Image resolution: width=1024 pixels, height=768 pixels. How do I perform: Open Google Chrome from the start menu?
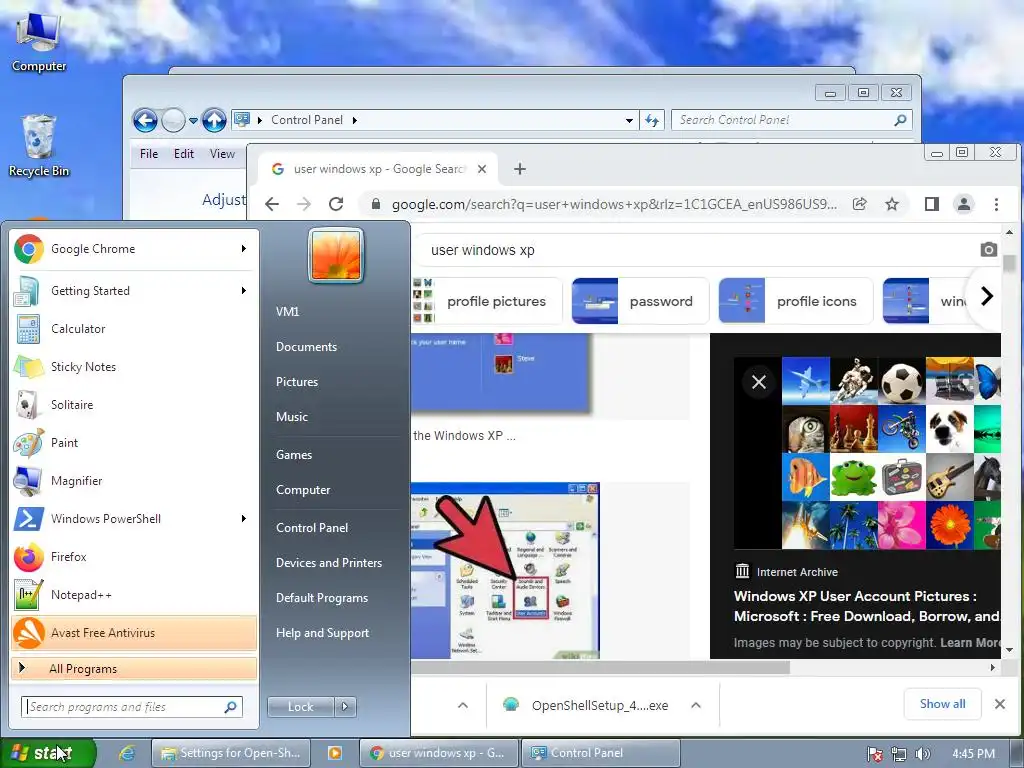tap(134, 249)
